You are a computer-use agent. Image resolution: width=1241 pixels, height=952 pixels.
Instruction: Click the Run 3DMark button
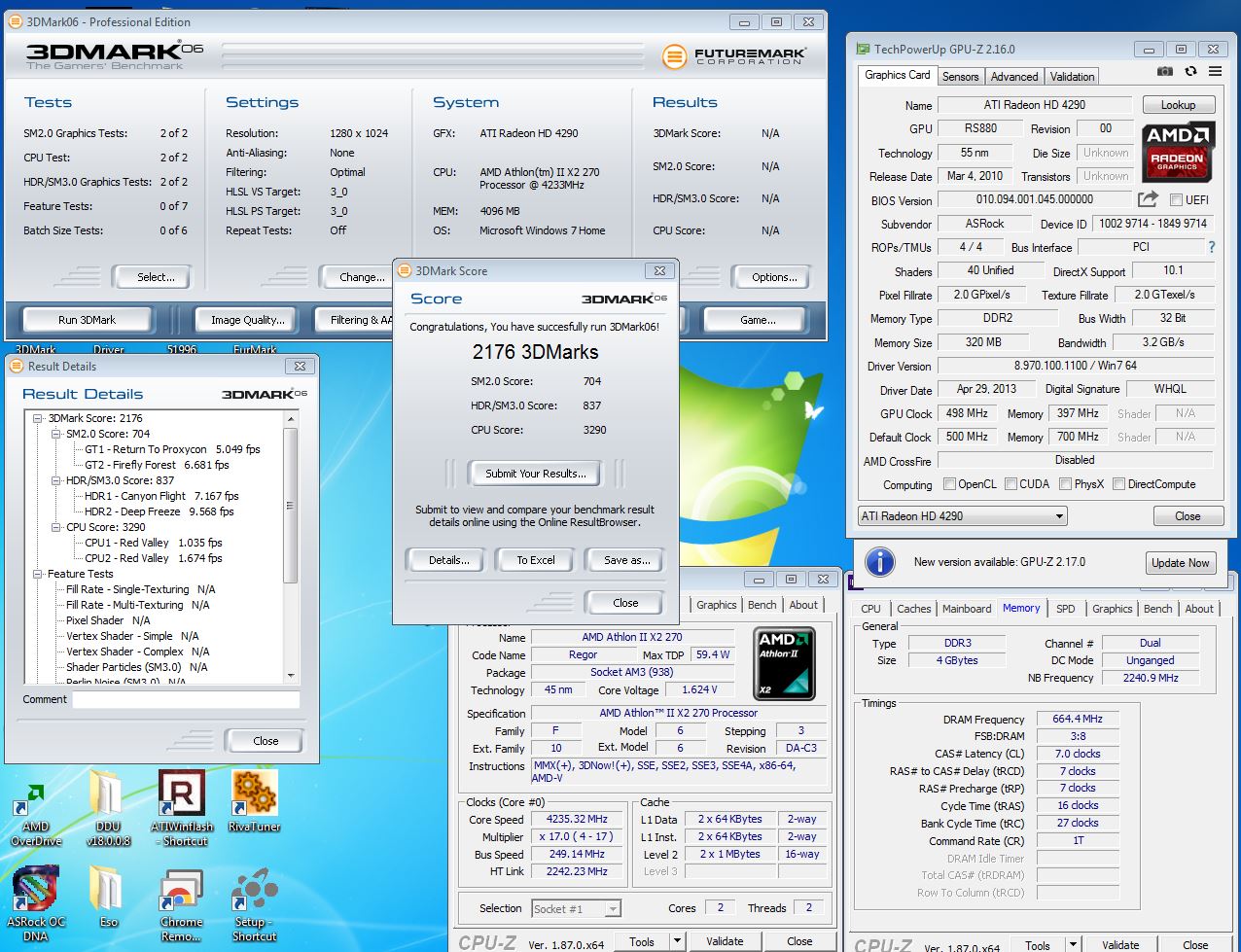click(87, 319)
